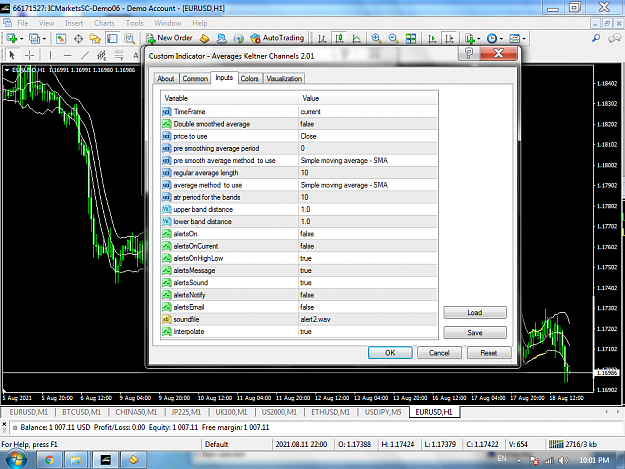The height and width of the screenshot is (469, 625).
Task: Select the Fibonacci retracement tool
Action: click(x=119, y=55)
